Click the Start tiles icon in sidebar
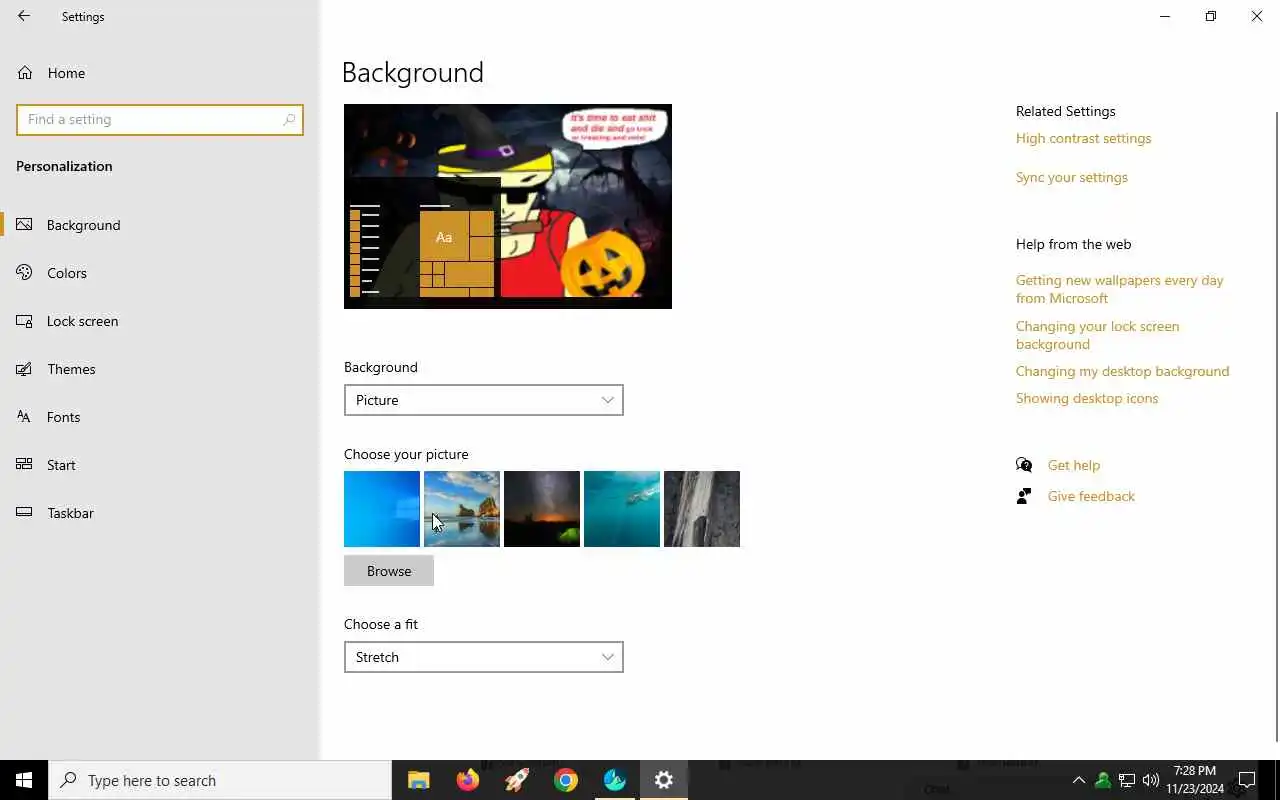Screen dimensions: 1280x800 (25, 465)
